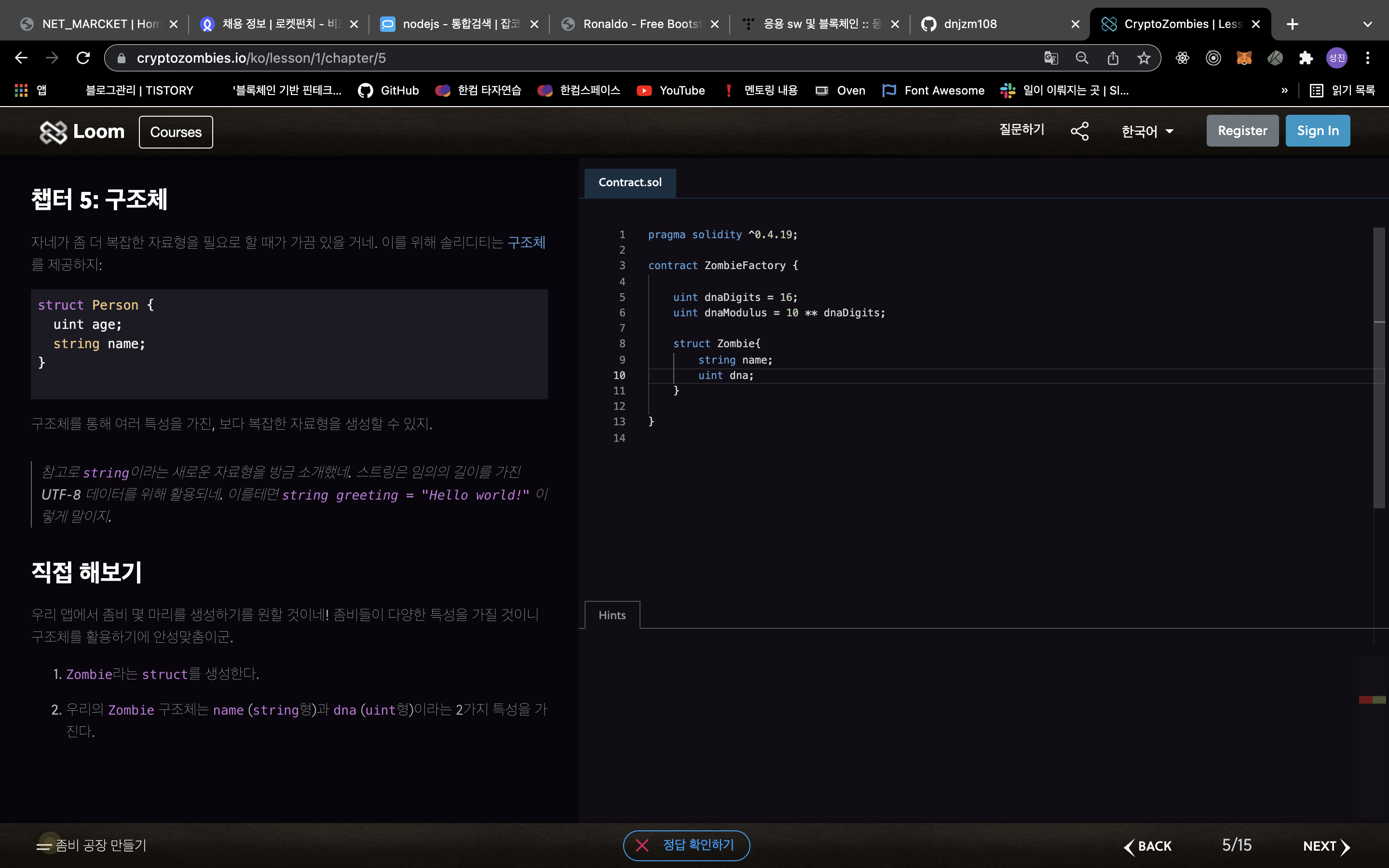Reload the page
This screenshot has width=1389, height=868.
[83, 58]
